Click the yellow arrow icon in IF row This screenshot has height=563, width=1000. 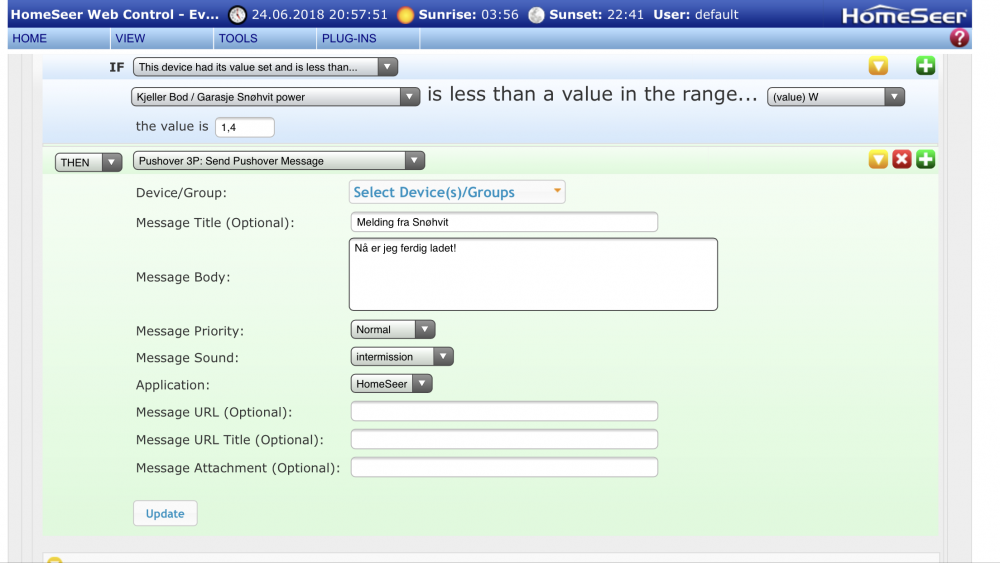pos(878,67)
